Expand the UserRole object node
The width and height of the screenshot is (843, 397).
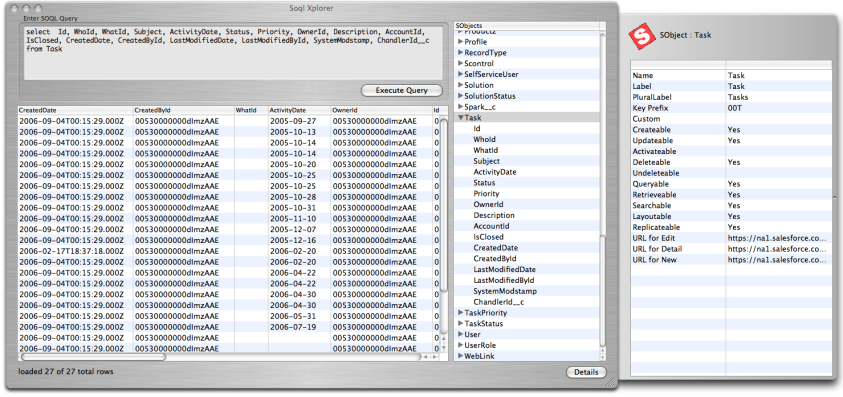coord(460,345)
